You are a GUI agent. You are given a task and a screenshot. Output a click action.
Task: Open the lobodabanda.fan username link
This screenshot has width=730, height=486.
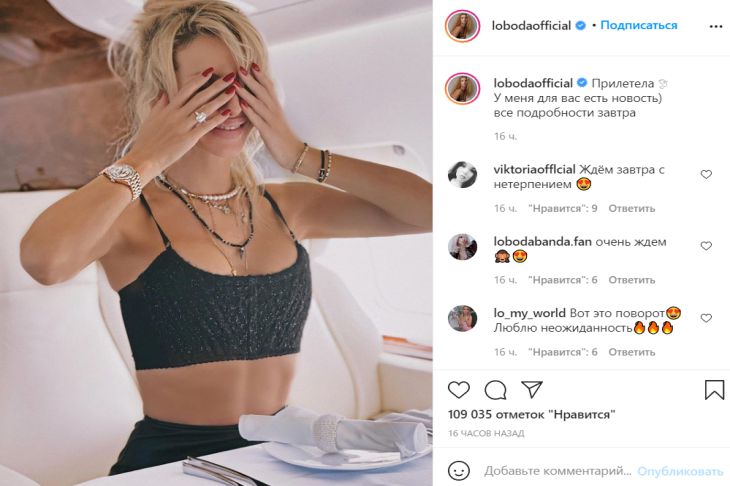tap(542, 242)
